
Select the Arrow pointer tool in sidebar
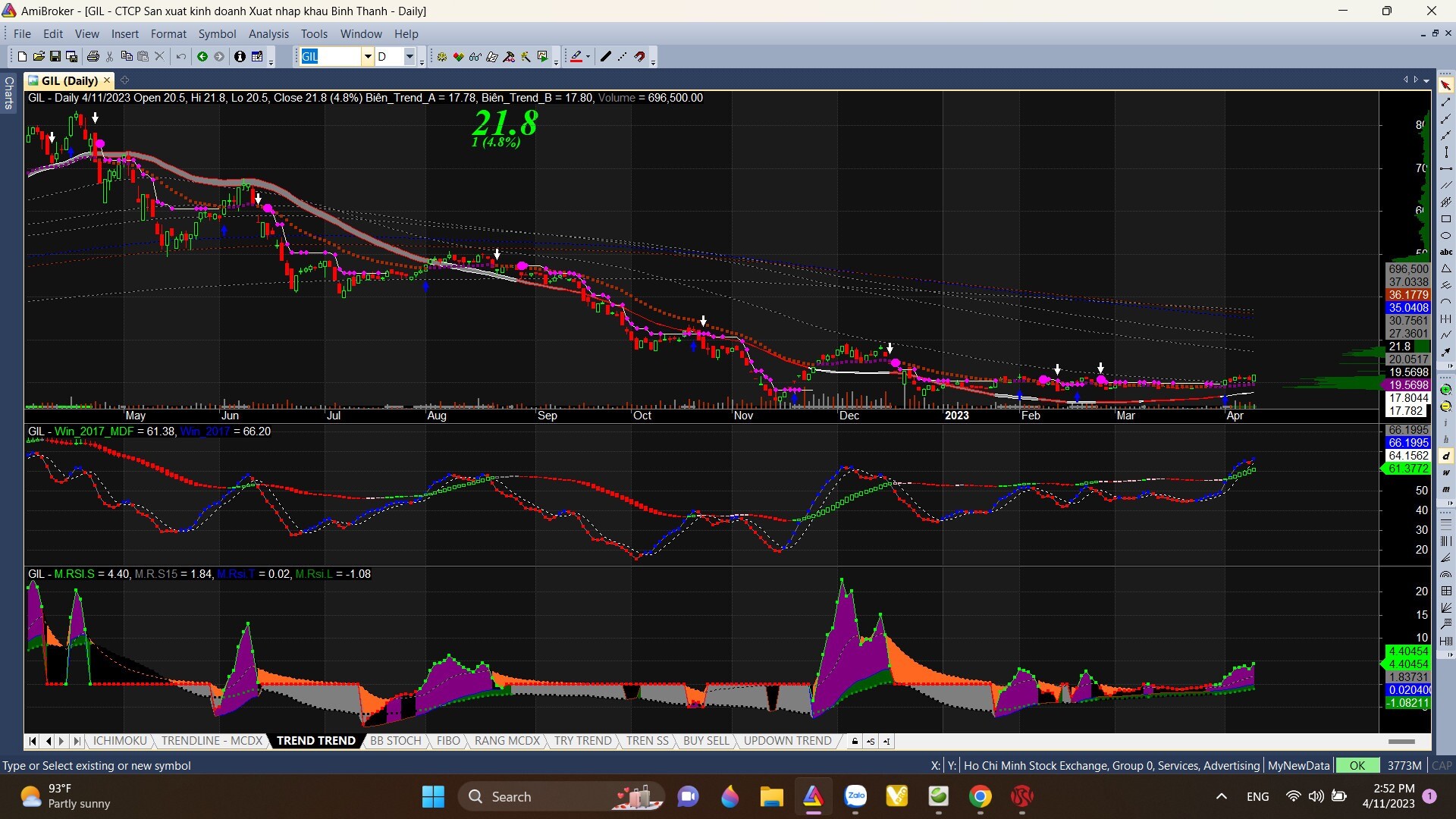point(1446,85)
